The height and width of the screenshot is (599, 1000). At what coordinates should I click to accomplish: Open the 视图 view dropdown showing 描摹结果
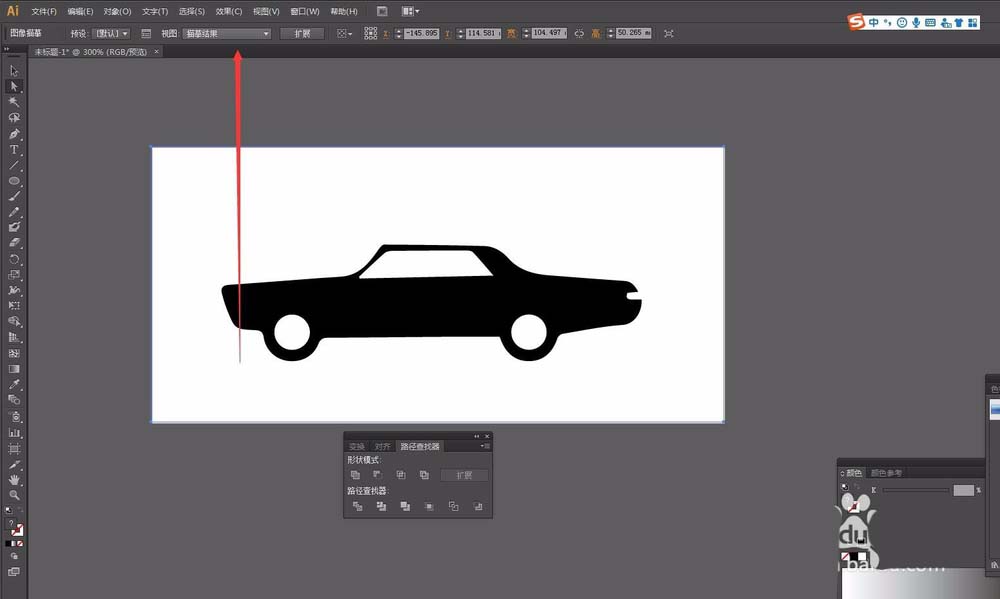tap(227, 33)
